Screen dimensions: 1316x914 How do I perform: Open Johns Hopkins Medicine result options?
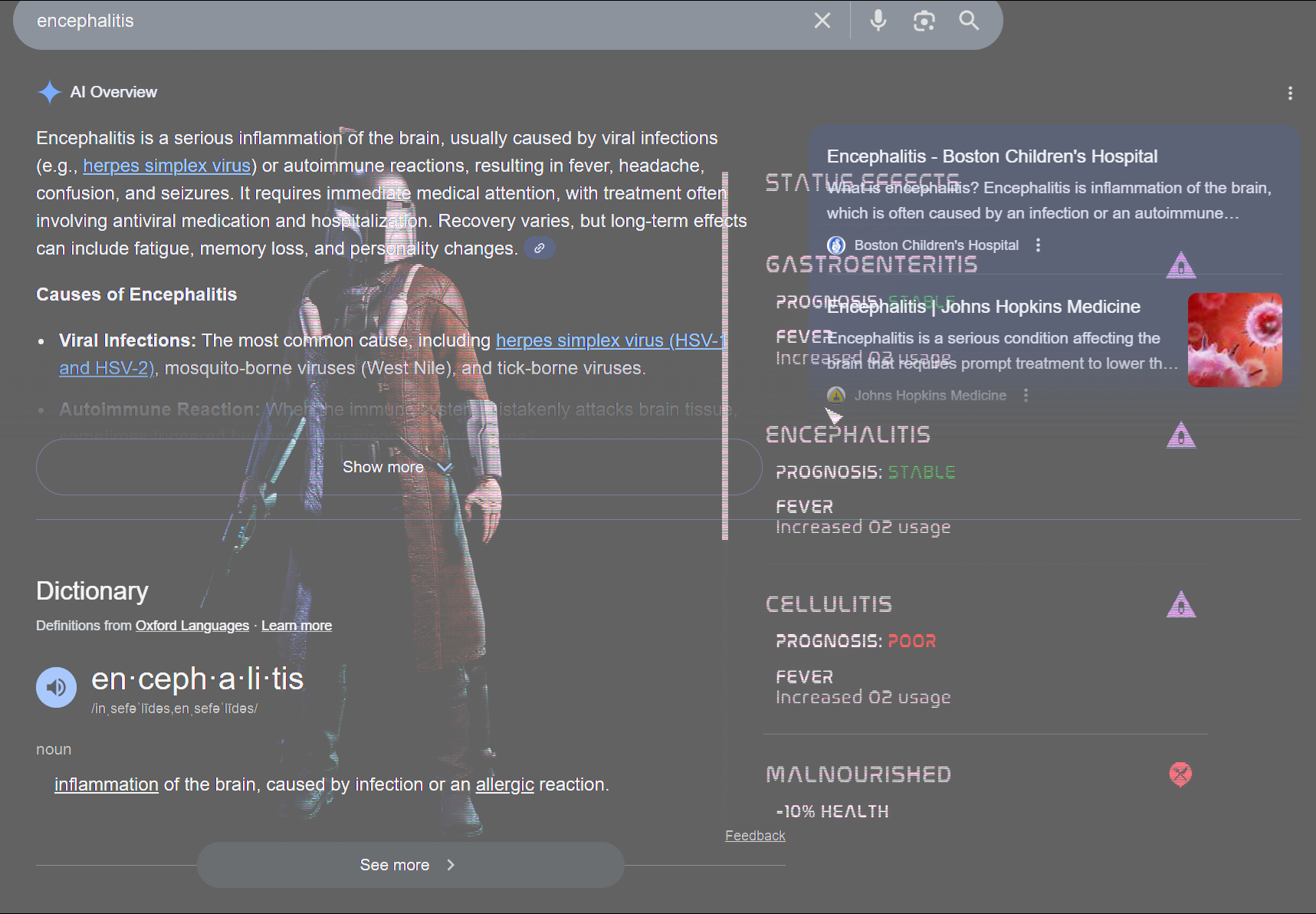(x=1026, y=396)
